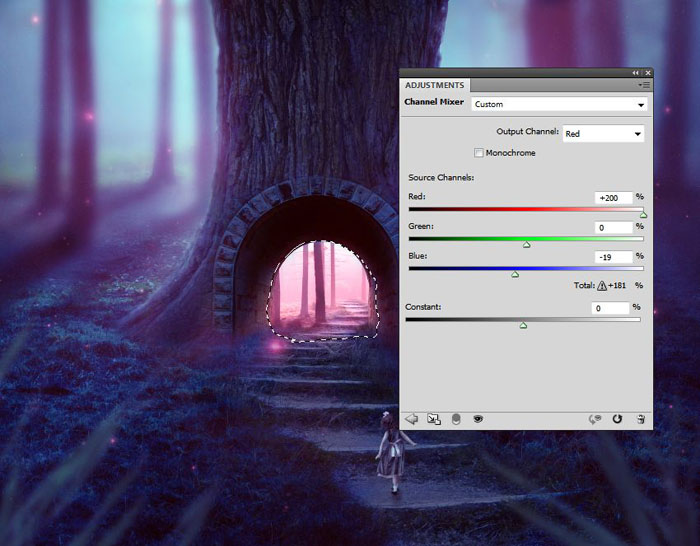700x546 pixels.
Task: Collapse the panel with double-arrow icon
Action: [x=636, y=73]
